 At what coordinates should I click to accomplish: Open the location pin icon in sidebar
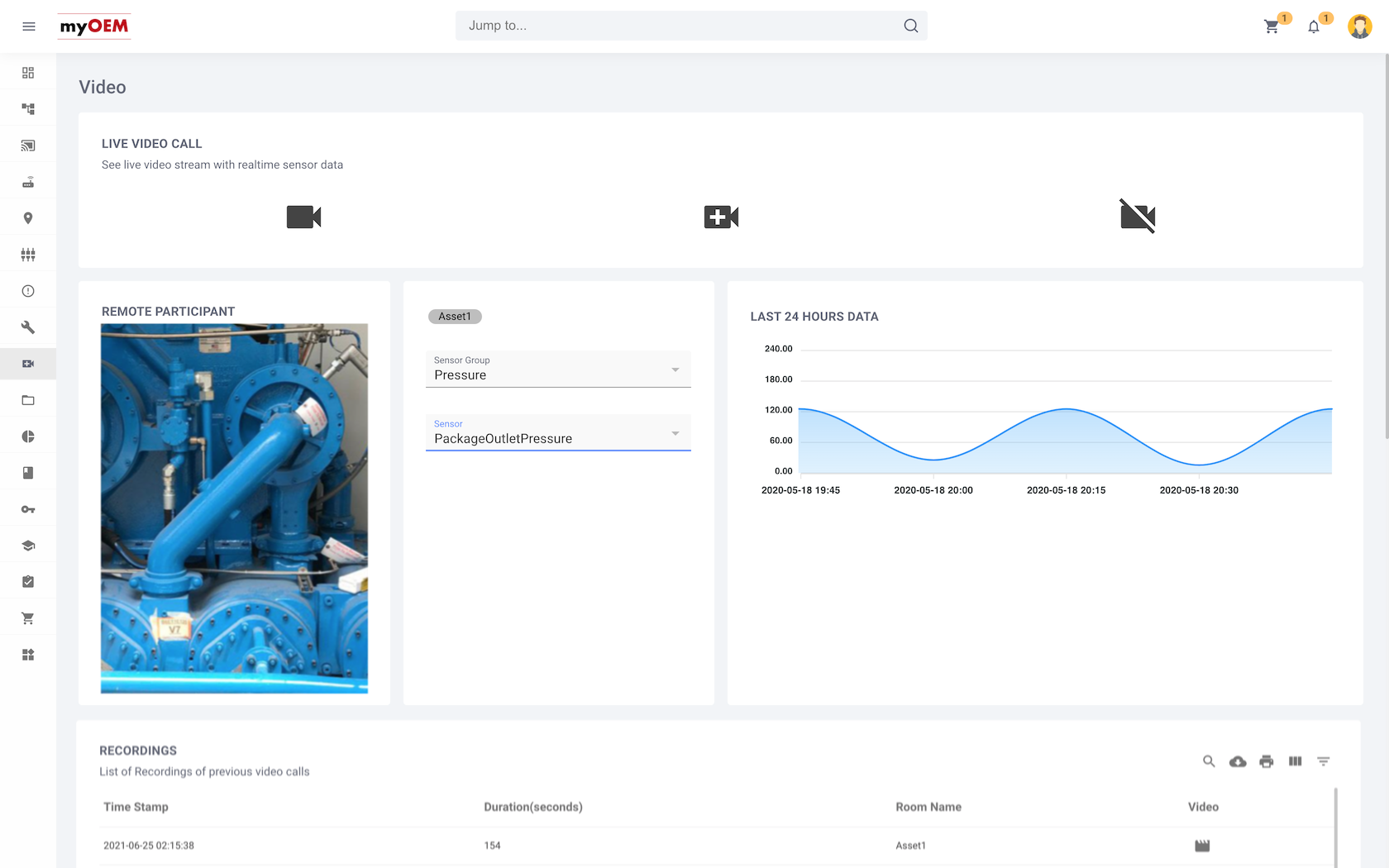click(x=28, y=218)
